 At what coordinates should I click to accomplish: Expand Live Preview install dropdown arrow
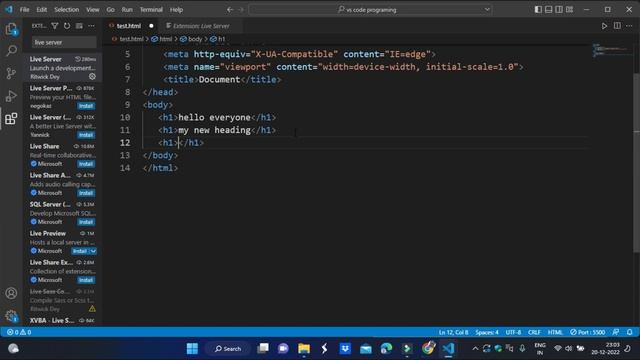[93, 251]
